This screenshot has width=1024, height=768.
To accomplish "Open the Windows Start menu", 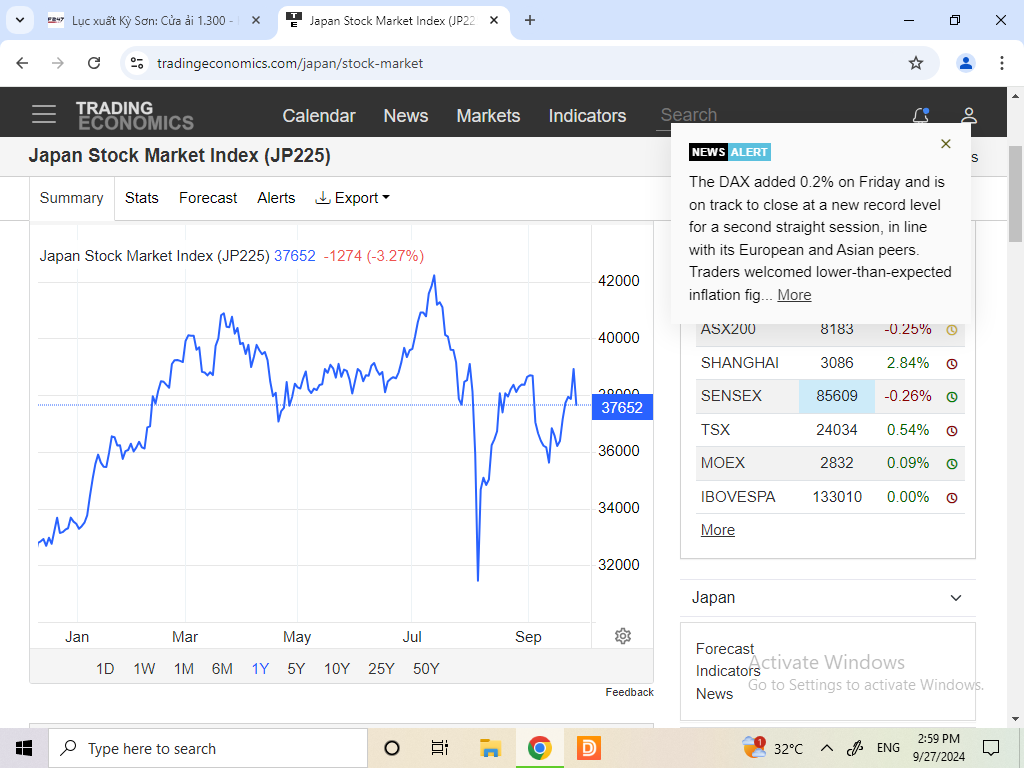I will click(x=24, y=748).
